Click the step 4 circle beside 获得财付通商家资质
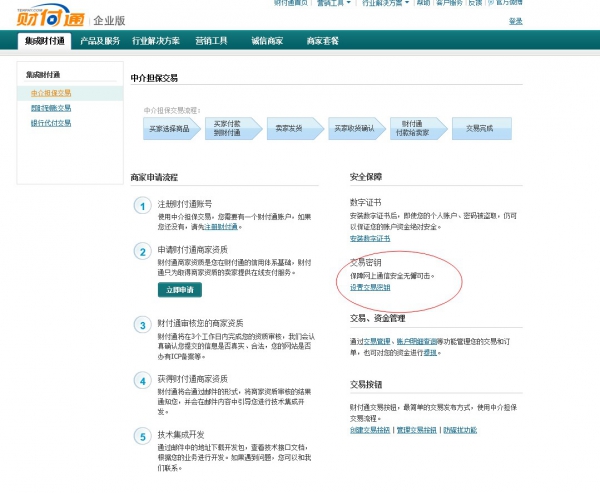600x493 pixels. point(142,381)
